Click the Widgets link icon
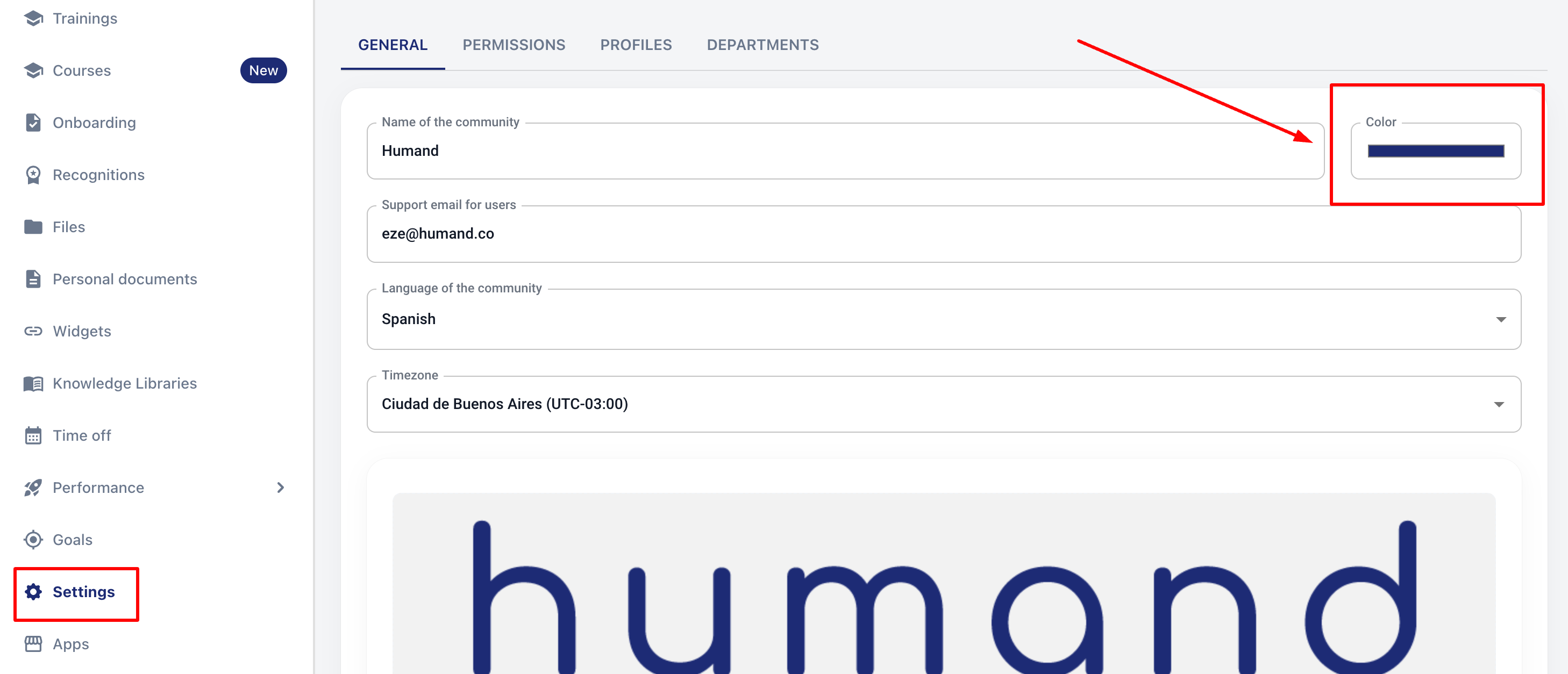 pos(33,331)
